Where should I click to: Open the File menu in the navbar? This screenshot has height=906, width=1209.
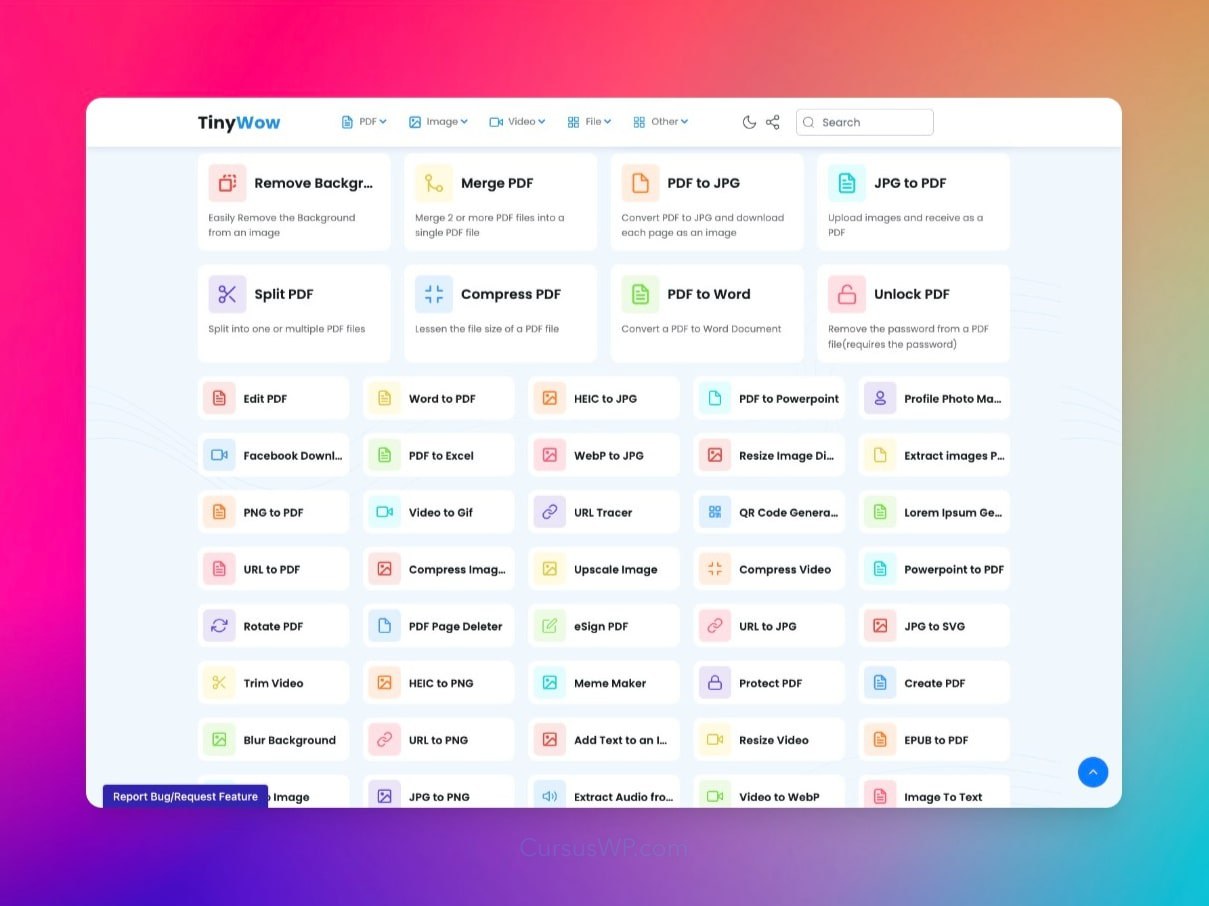[589, 122]
